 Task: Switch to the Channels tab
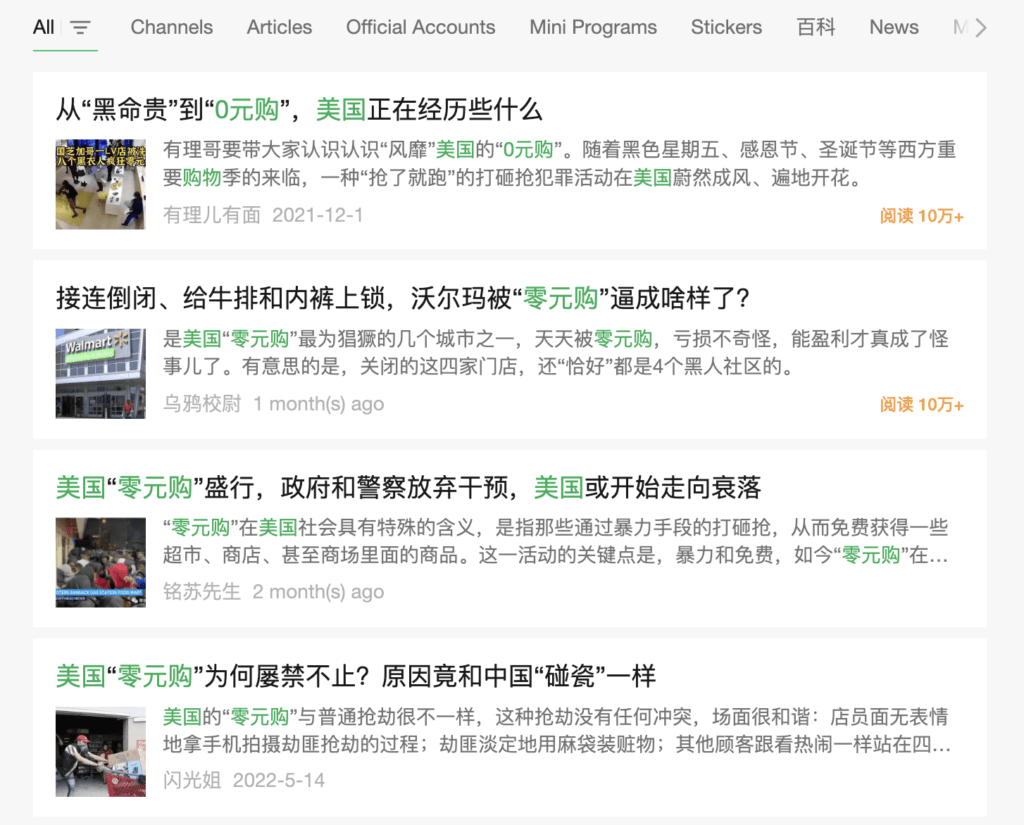(171, 27)
